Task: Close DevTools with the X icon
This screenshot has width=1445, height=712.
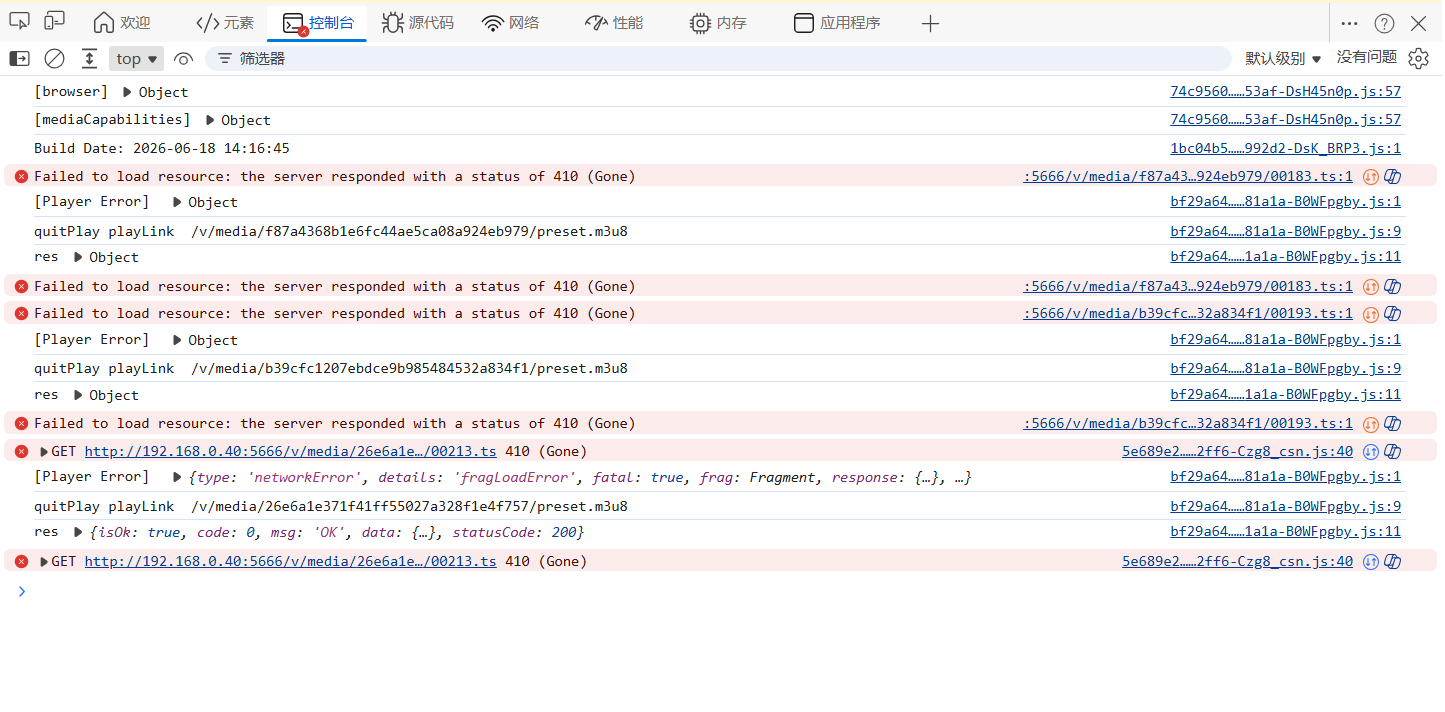Action: pyautogui.click(x=1418, y=23)
